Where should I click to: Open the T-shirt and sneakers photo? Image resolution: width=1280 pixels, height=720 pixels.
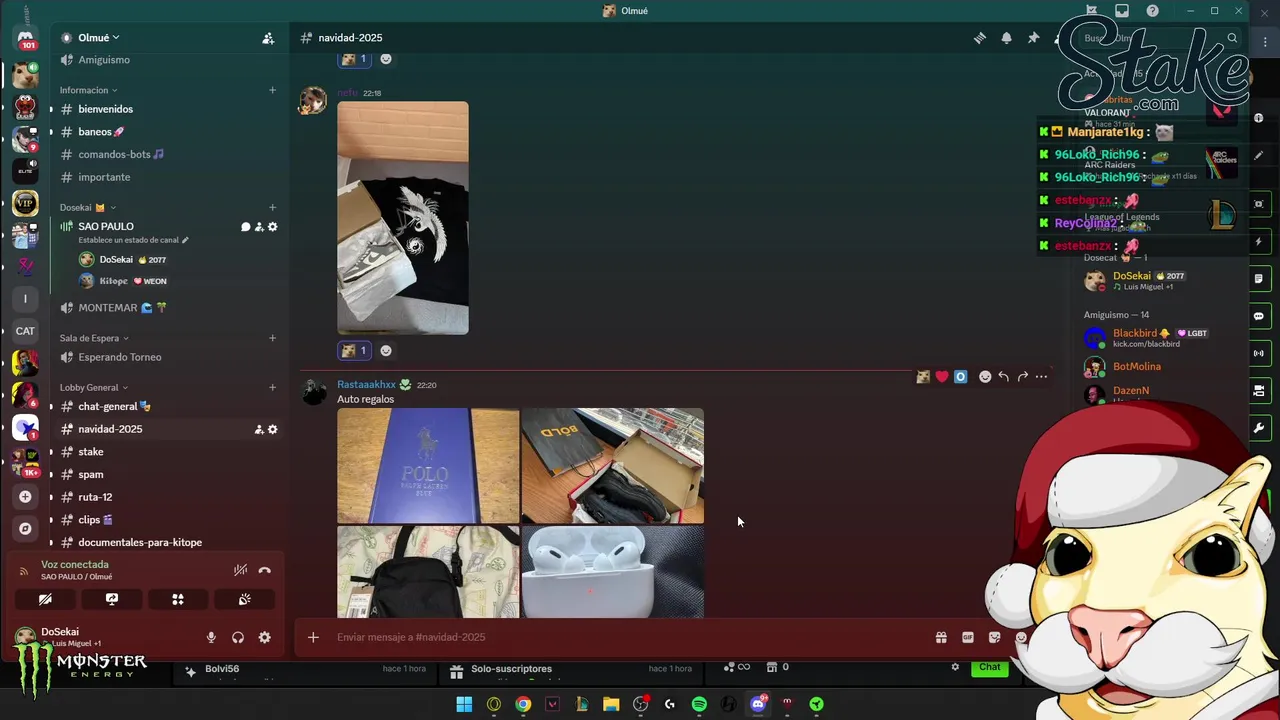[x=403, y=218]
